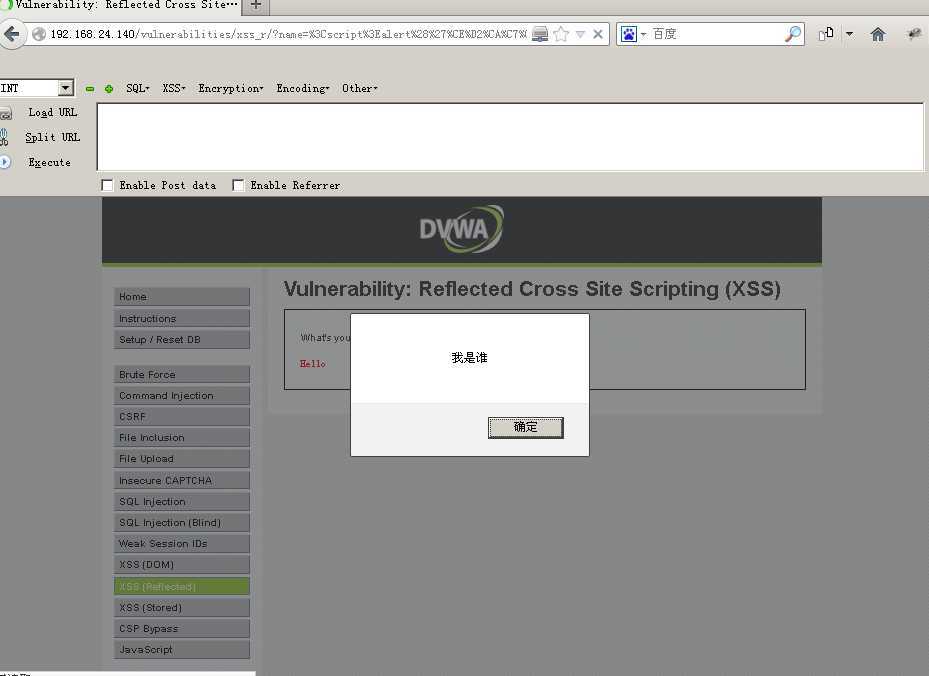Open the XSS menu in HackBar
The height and width of the screenshot is (676, 929).
174,88
